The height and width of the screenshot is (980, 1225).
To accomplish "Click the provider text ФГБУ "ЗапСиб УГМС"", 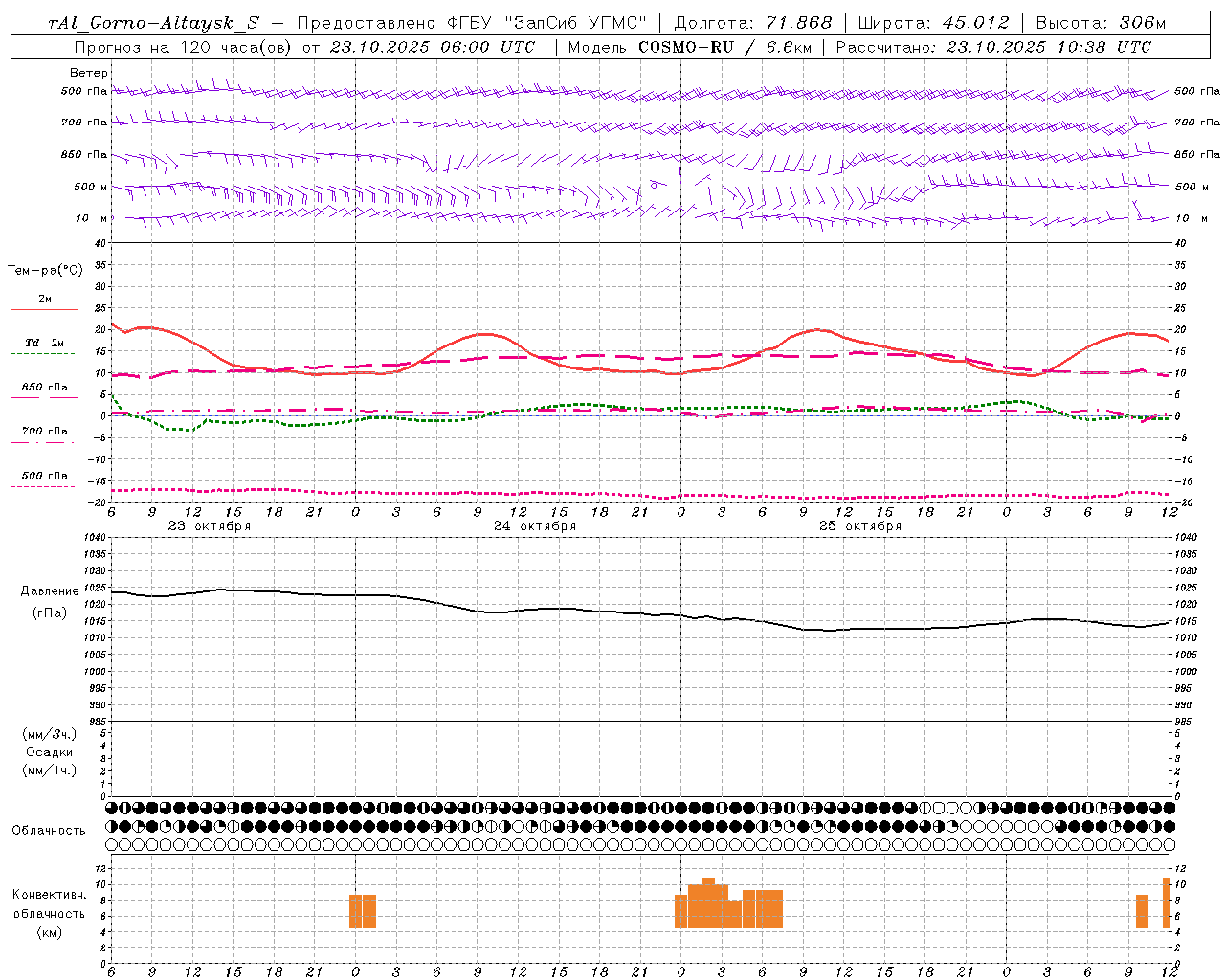I will (547, 24).
